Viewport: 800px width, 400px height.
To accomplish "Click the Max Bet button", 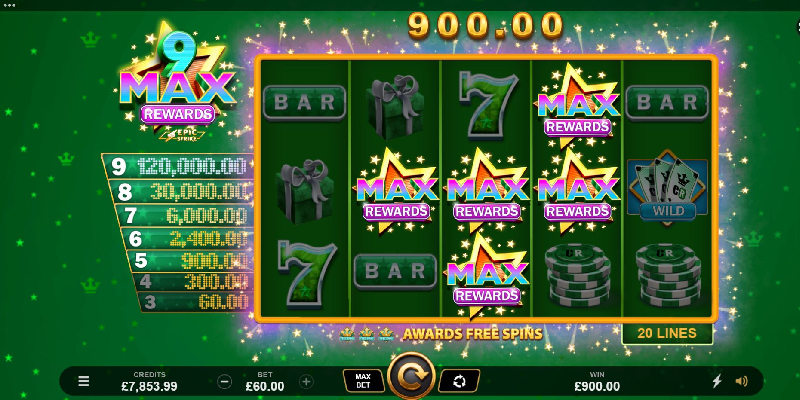I will click(x=363, y=381).
